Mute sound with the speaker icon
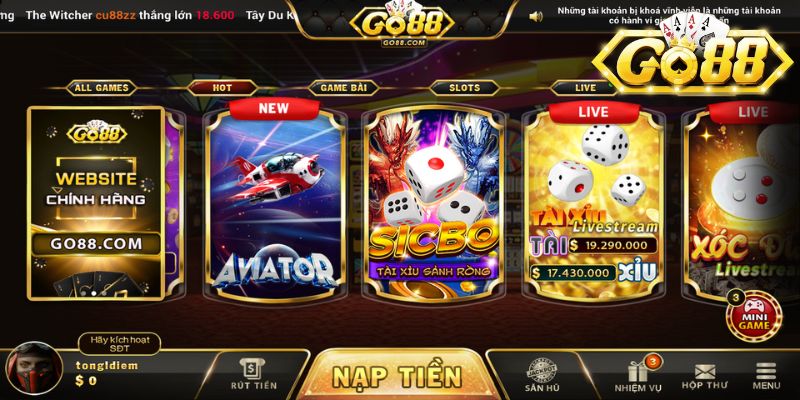The width and height of the screenshot is (800, 400). tap(536, 17)
